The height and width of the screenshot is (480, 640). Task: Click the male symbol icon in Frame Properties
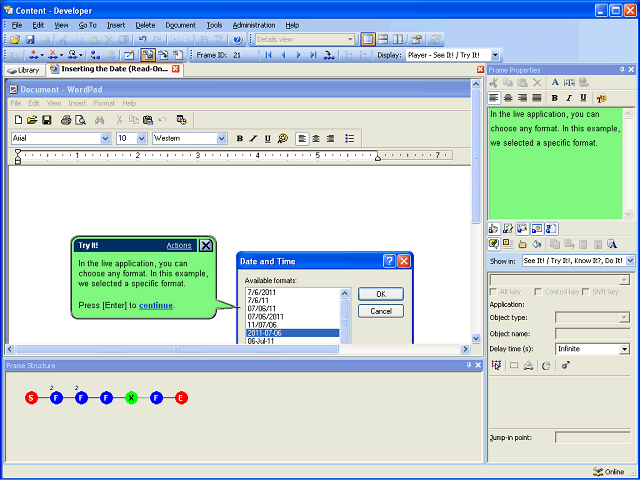(x=565, y=365)
